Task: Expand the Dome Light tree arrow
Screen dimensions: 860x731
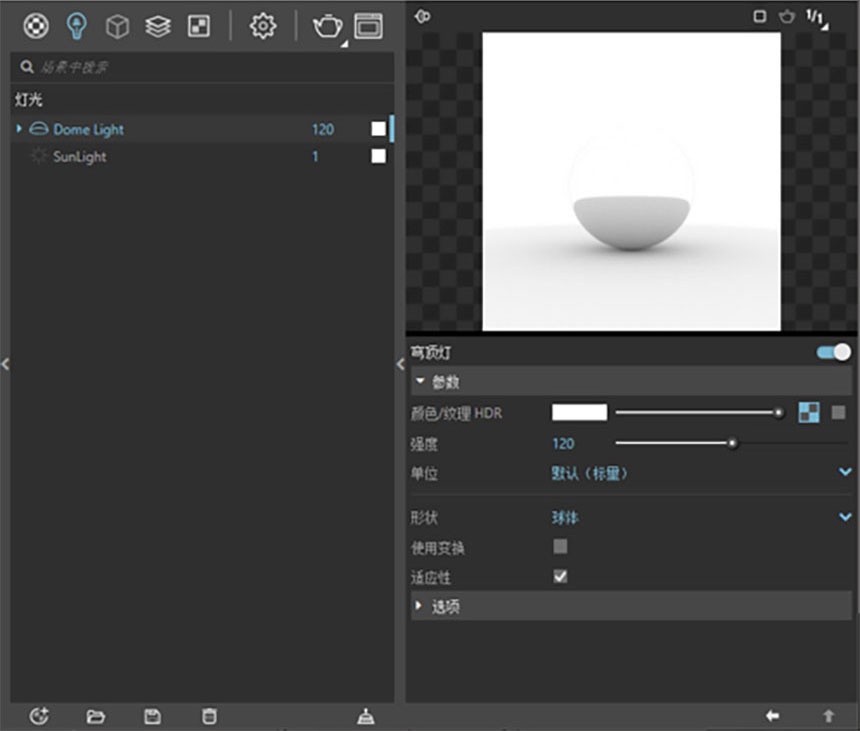Action: click(x=19, y=129)
